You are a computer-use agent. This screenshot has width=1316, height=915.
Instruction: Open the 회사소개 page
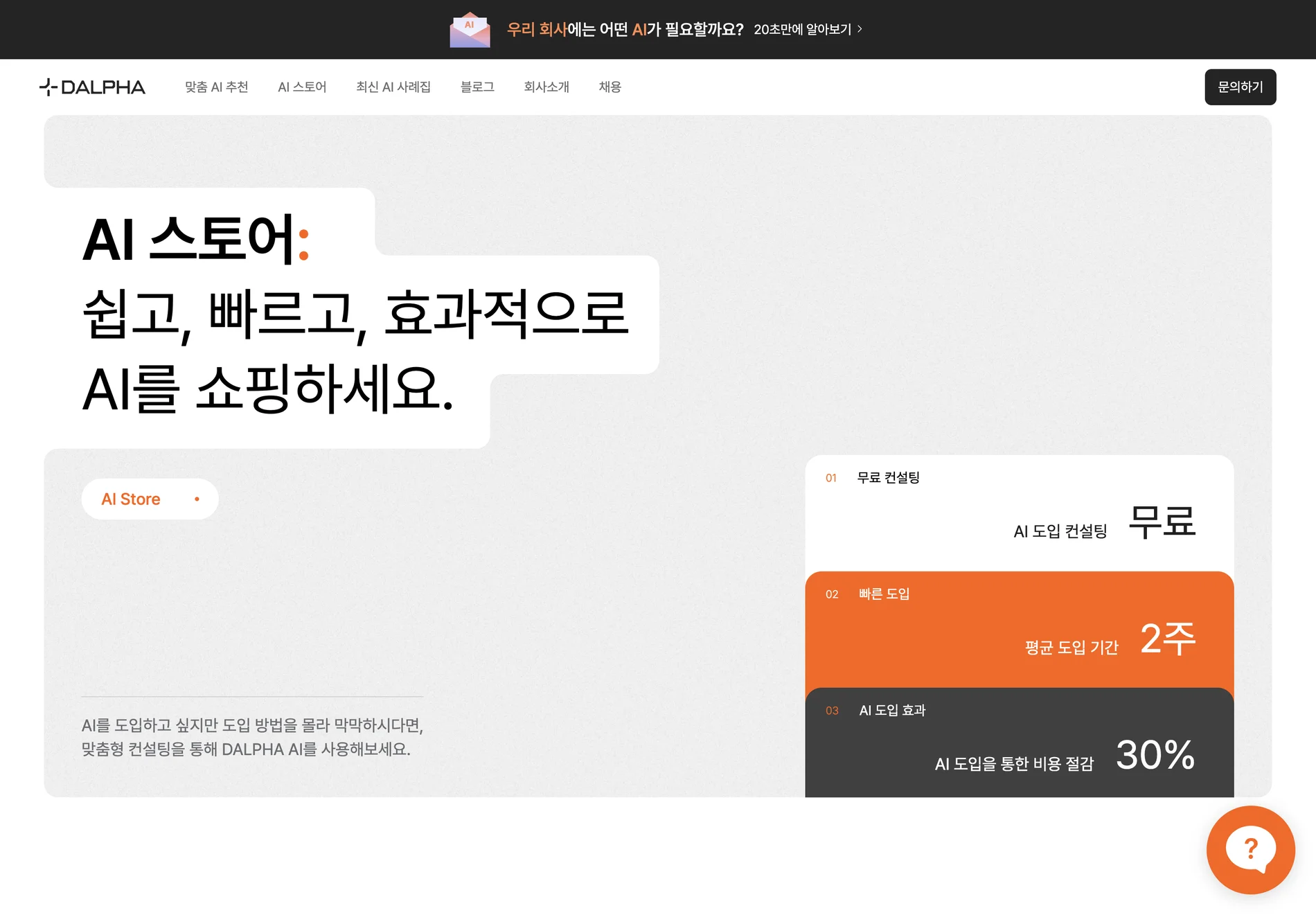(546, 87)
